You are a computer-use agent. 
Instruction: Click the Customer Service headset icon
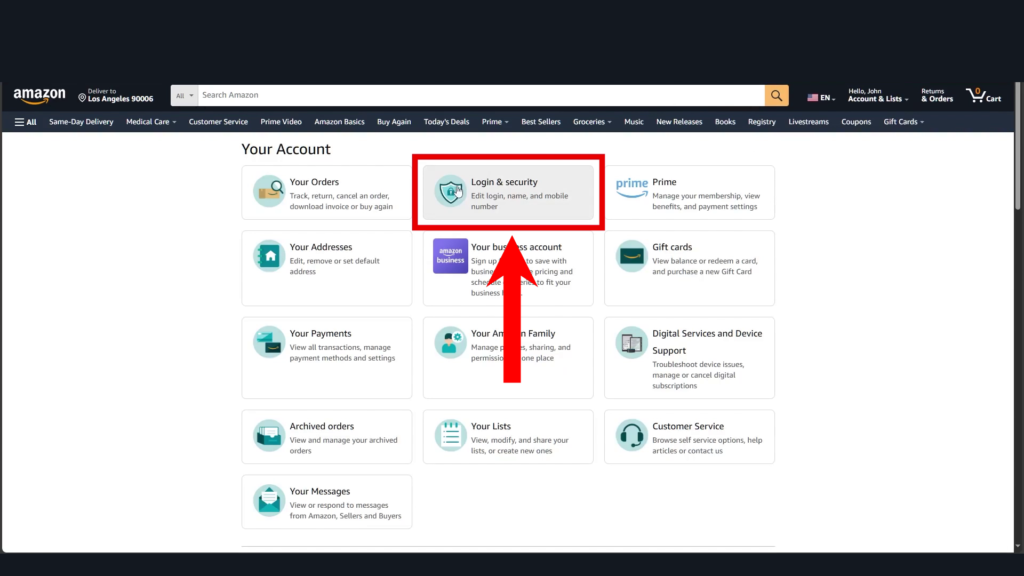click(631, 435)
